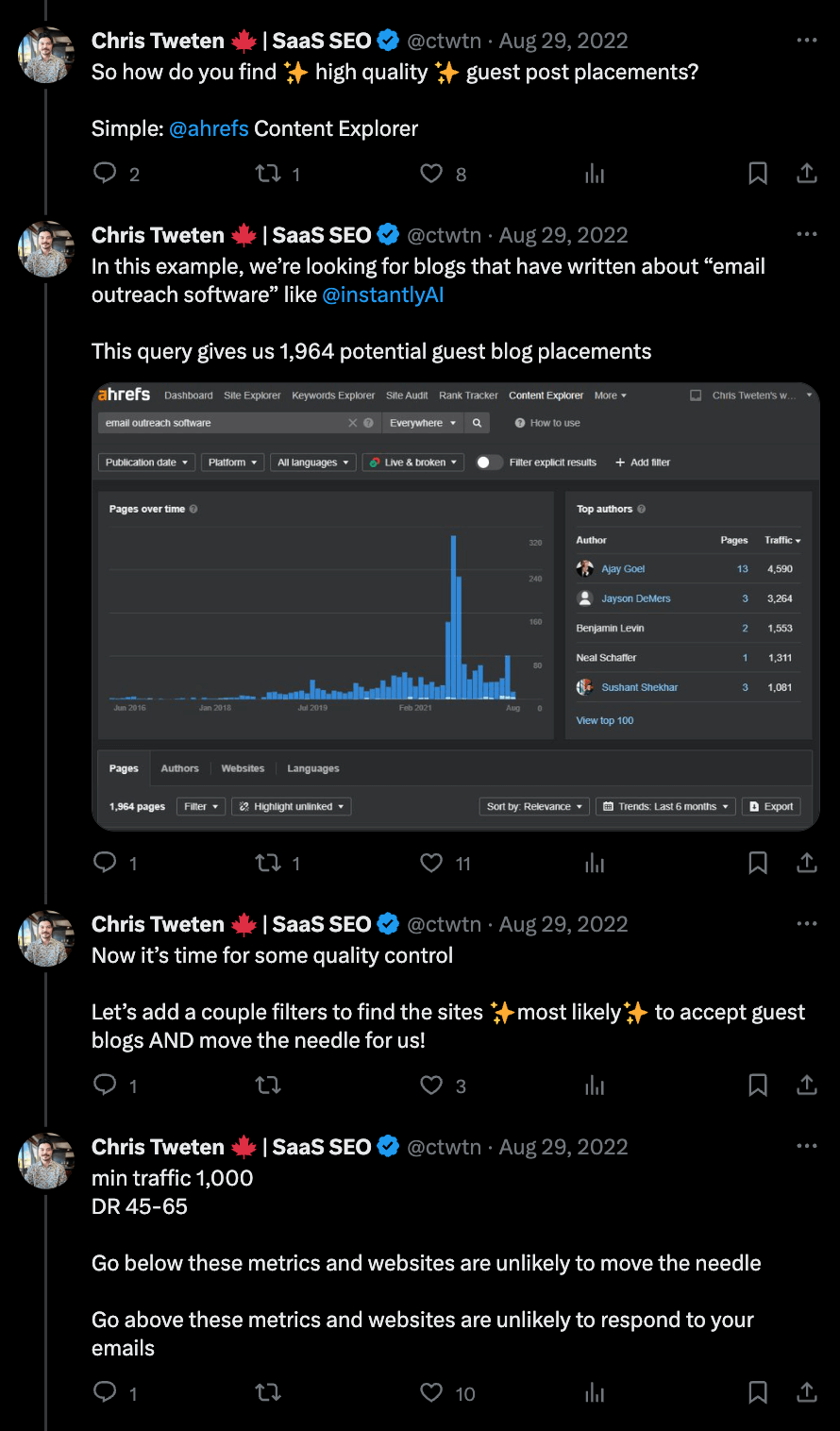Open the Sort by Relevance dropdown
The image size is (840, 1431).
533,806
